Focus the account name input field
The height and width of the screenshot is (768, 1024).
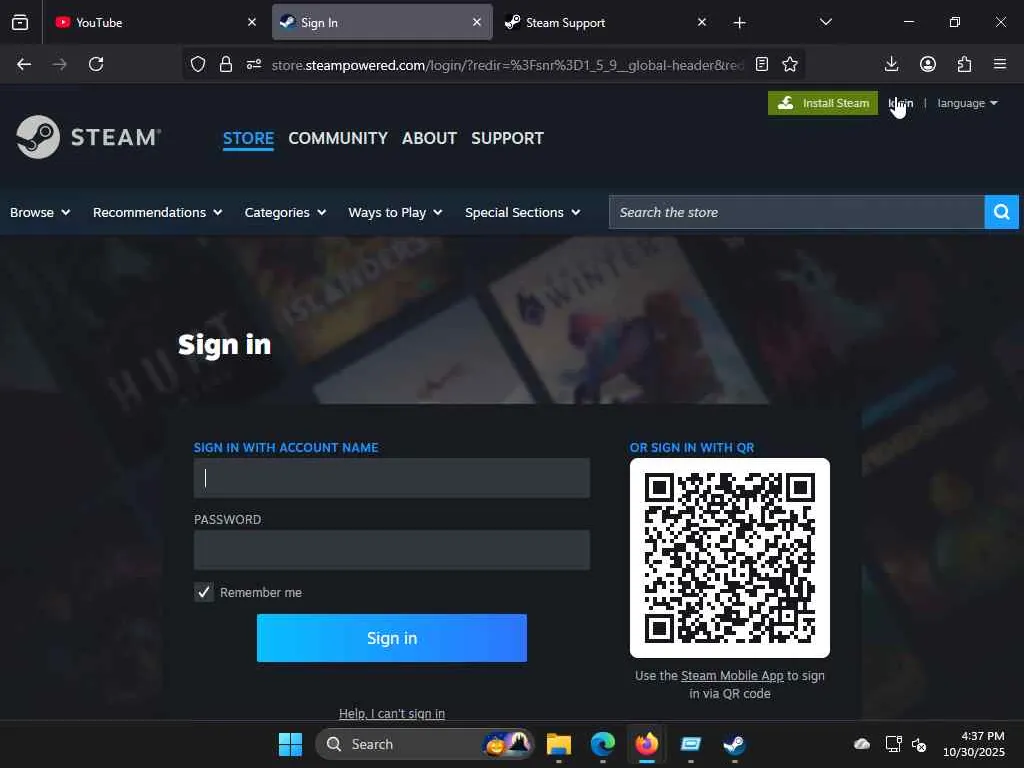coord(392,478)
